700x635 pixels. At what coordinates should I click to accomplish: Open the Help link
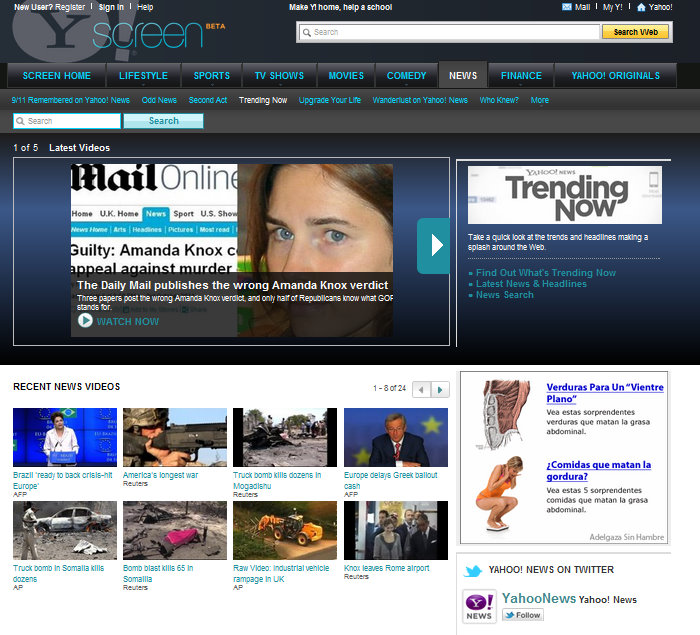(145, 7)
